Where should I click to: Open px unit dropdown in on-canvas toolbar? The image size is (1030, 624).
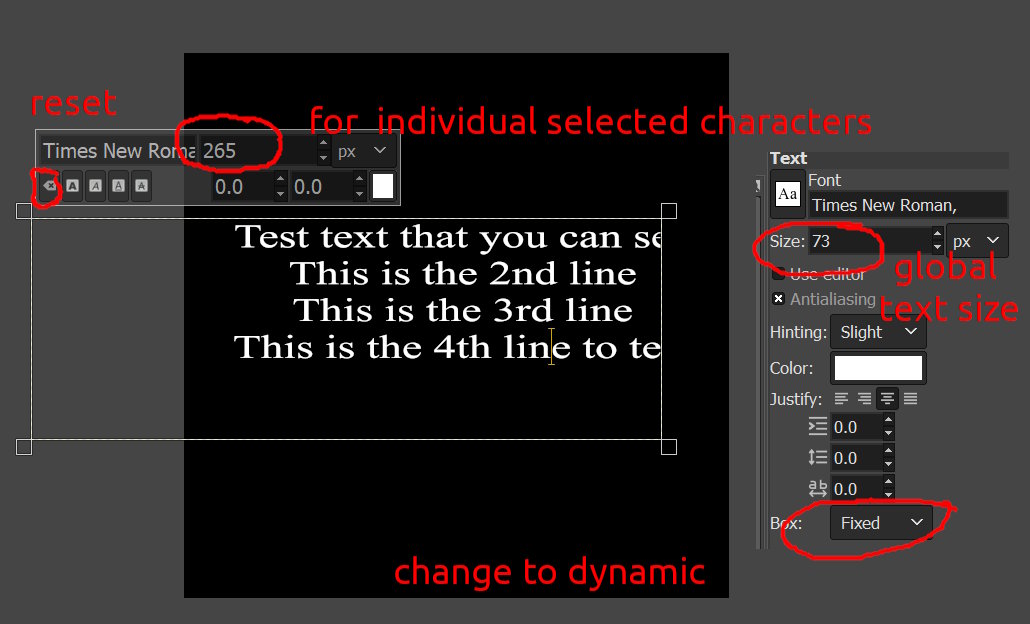tap(365, 150)
